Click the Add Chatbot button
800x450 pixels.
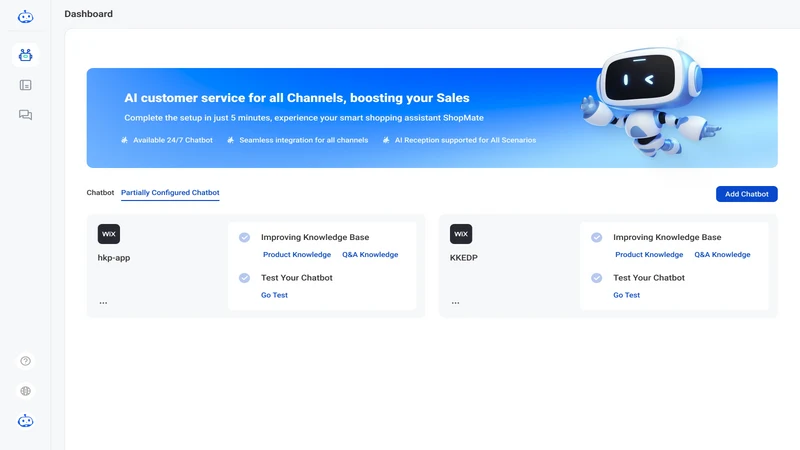746,194
